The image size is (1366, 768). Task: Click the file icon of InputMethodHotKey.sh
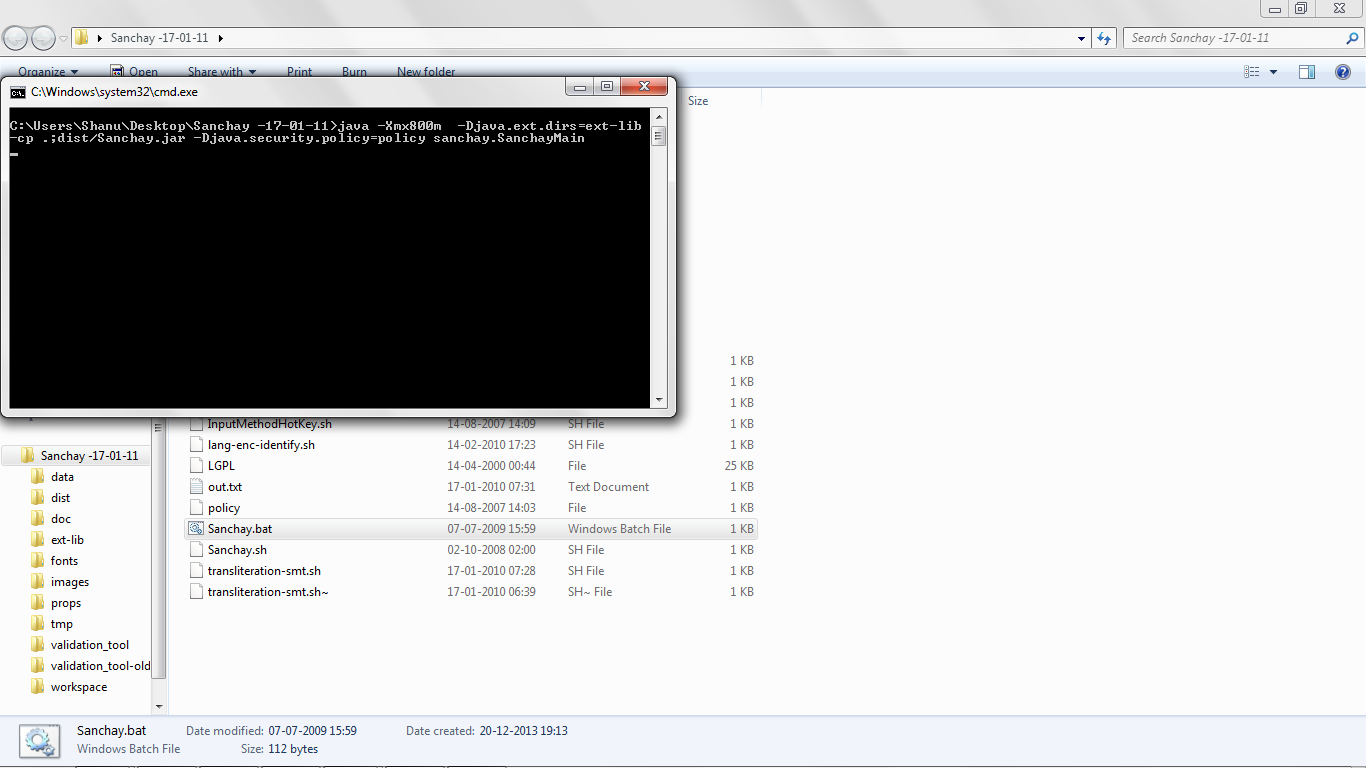click(198, 424)
